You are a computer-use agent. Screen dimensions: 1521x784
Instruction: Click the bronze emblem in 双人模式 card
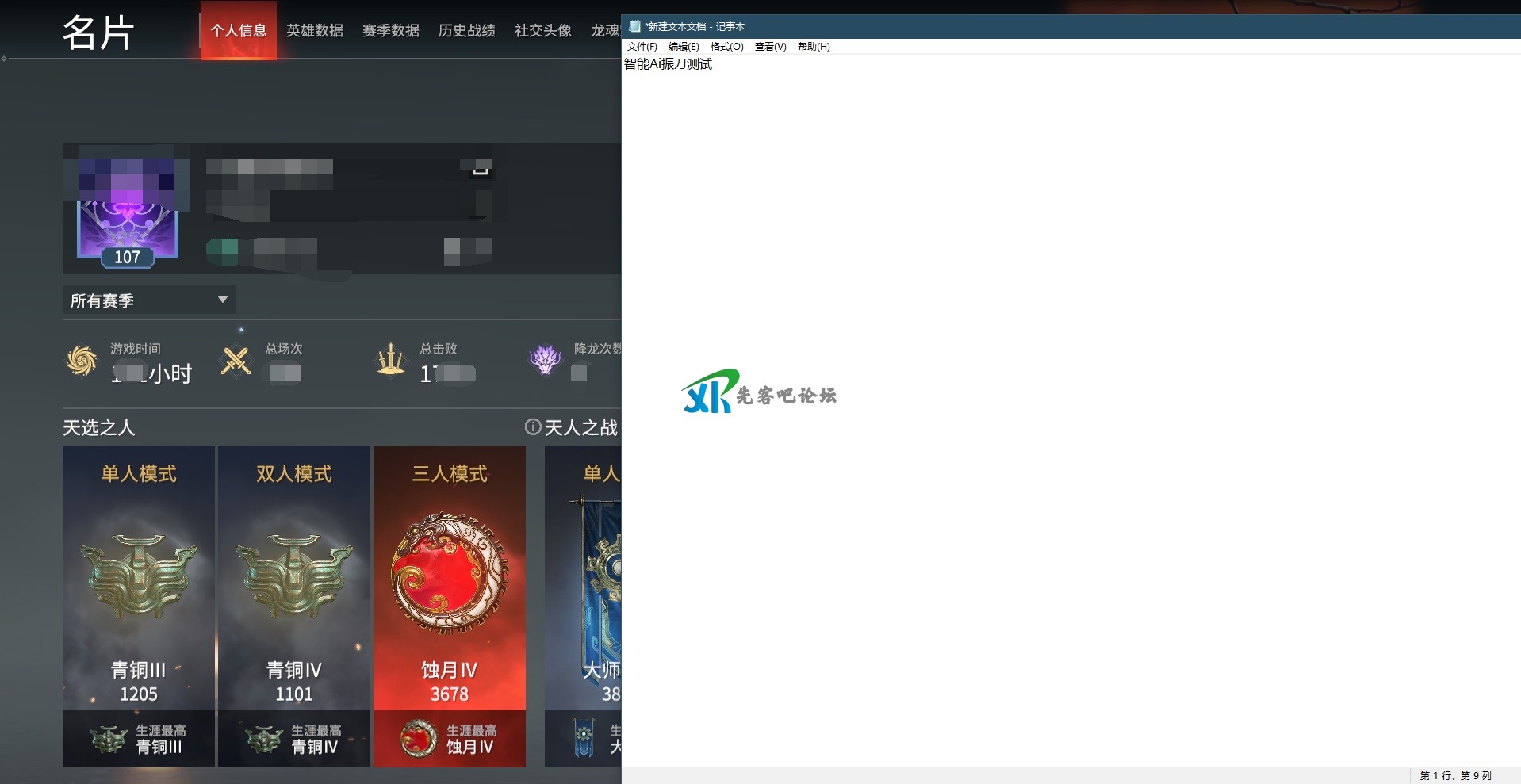click(x=294, y=575)
